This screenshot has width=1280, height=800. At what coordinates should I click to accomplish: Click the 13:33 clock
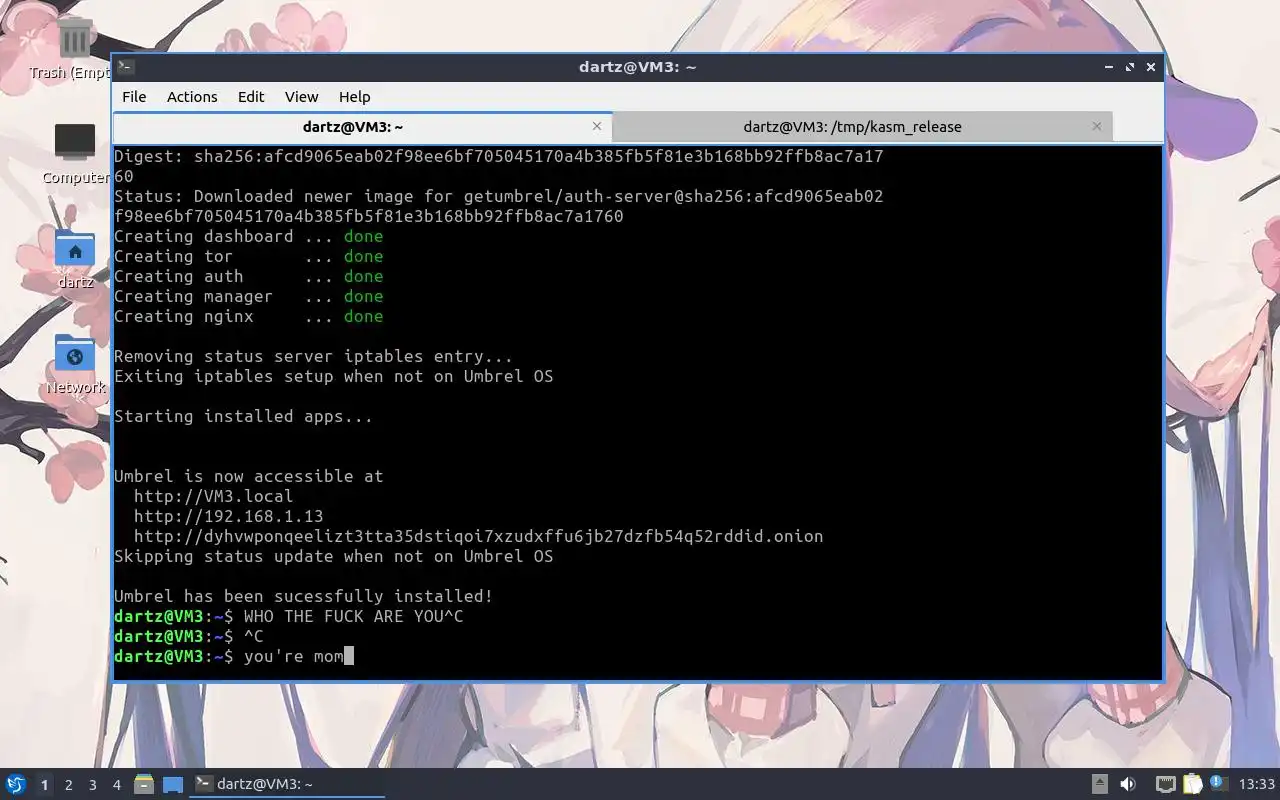pyautogui.click(x=1256, y=784)
